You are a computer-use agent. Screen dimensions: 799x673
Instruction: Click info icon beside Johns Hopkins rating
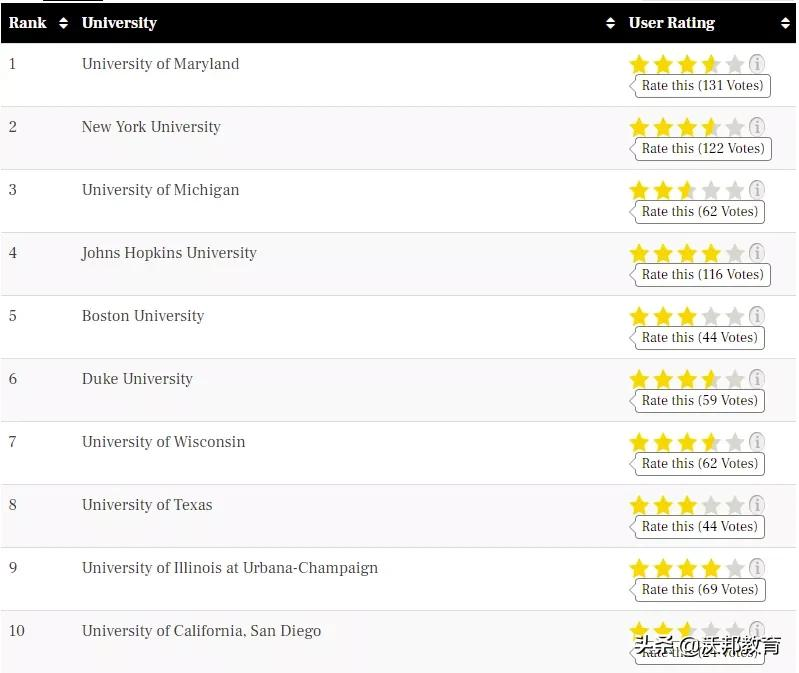tap(757, 253)
